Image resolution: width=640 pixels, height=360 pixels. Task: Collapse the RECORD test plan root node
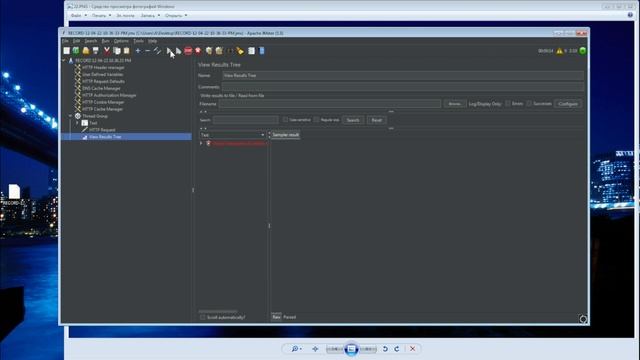(64, 60)
